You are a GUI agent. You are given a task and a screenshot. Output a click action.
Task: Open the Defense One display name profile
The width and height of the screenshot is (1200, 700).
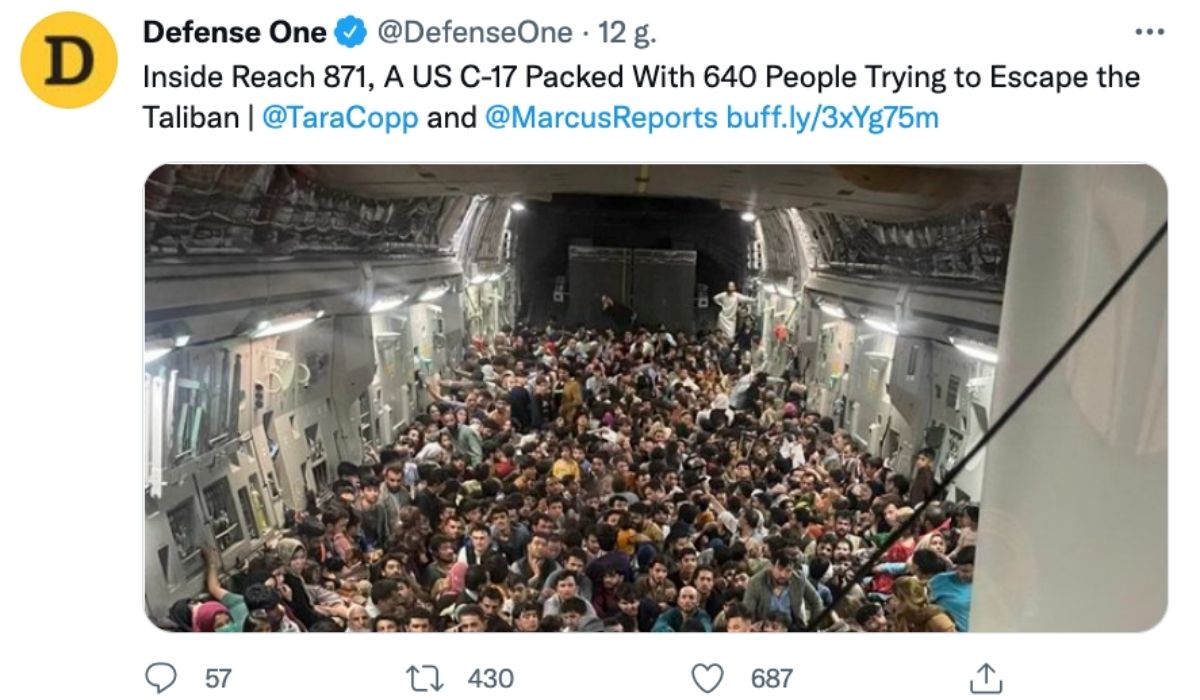coord(235,33)
